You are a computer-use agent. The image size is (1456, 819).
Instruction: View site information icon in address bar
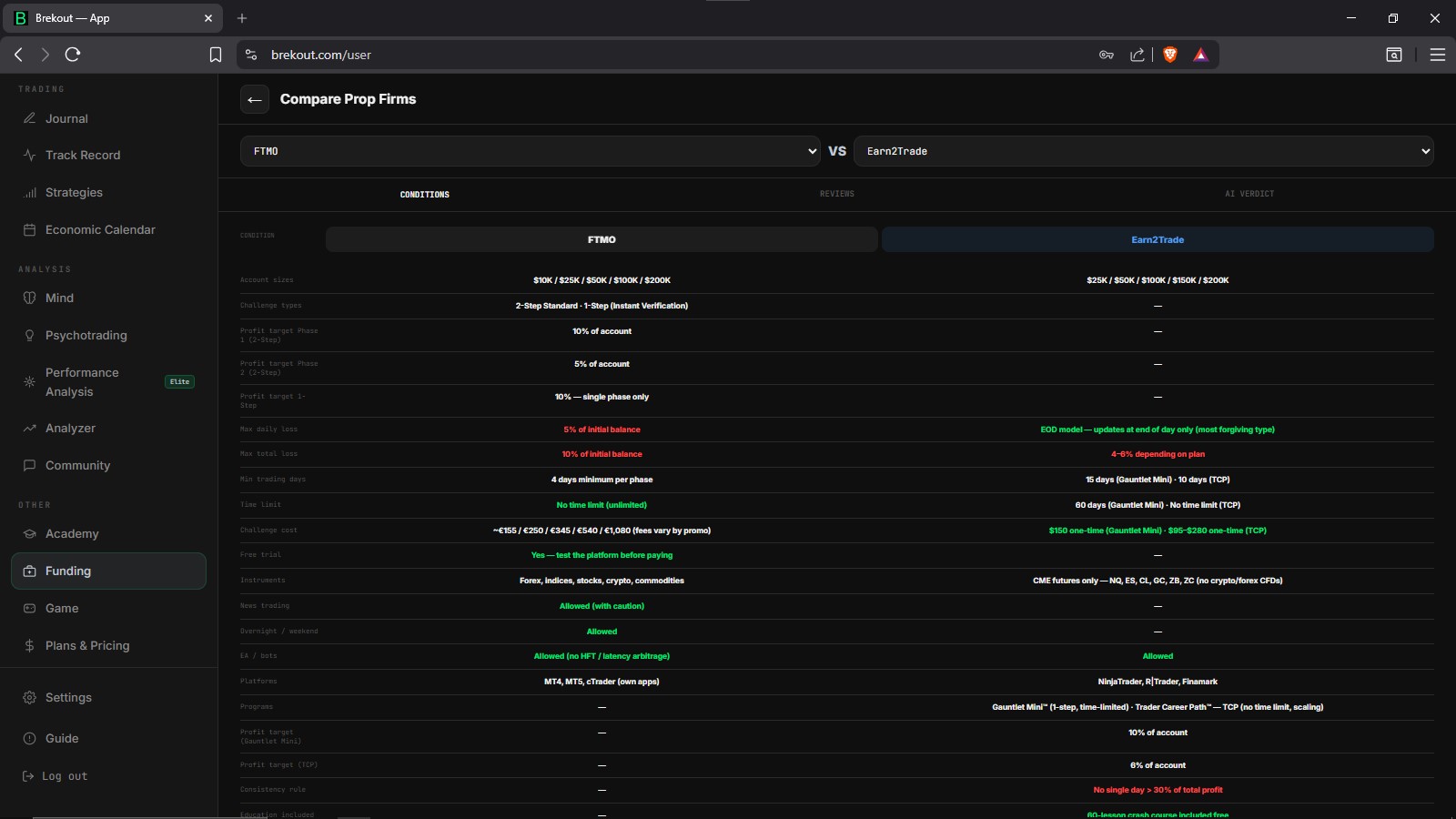251,55
